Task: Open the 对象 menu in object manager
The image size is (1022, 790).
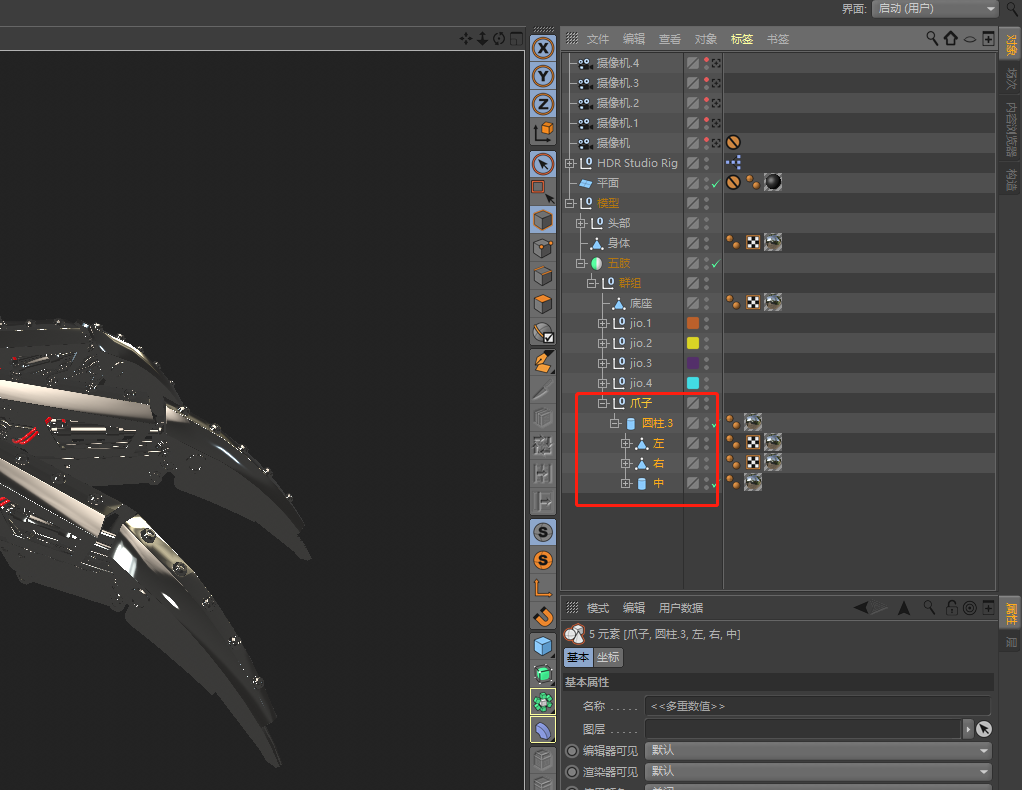Action: pyautogui.click(x=706, y=39)
